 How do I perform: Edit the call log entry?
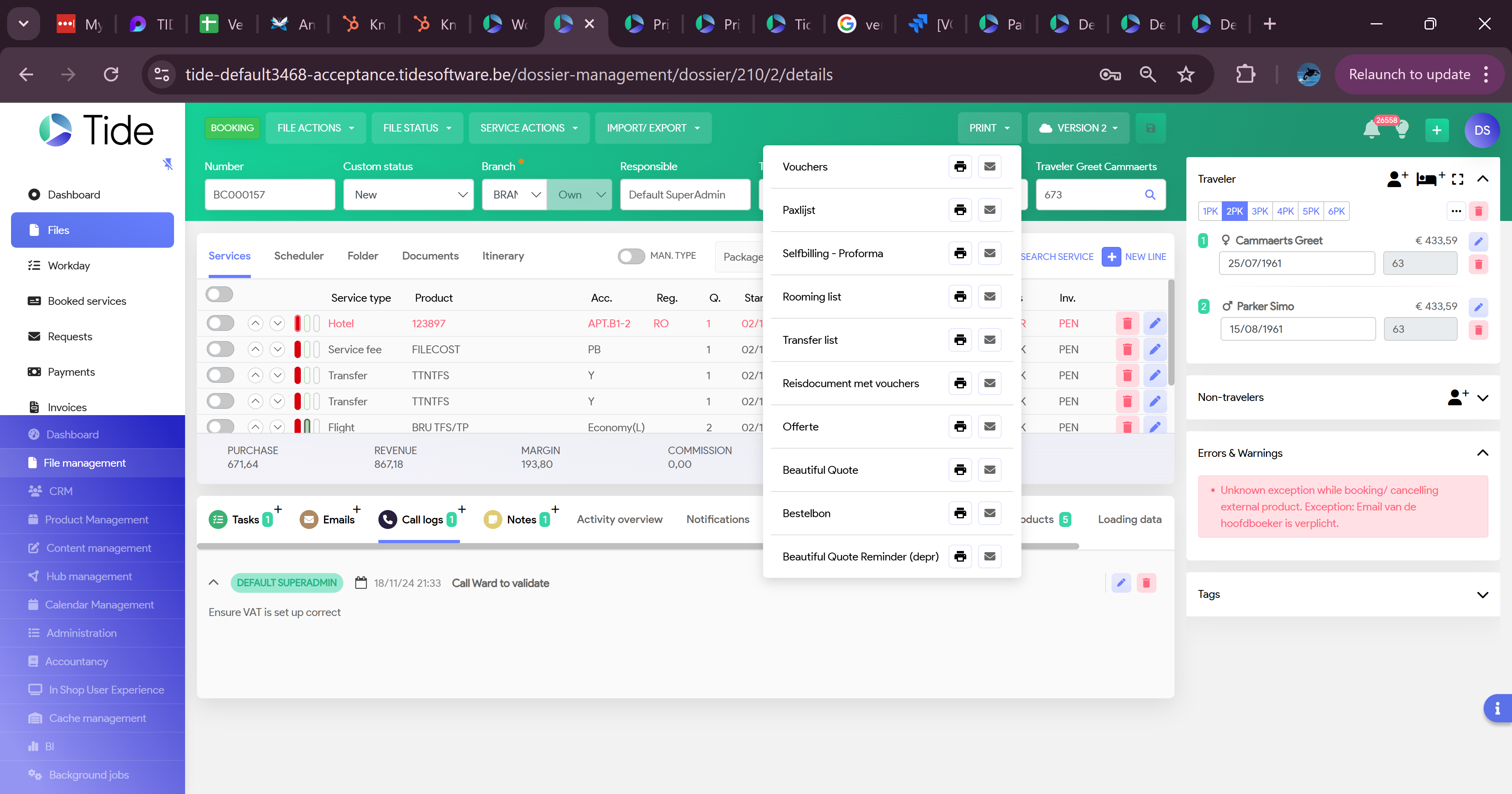pos(1121,583)
